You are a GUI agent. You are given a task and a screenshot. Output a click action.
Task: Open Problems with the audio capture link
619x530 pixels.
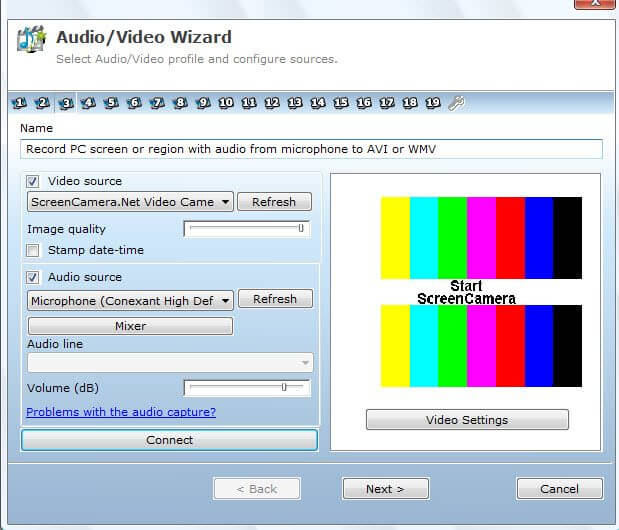(121, 412)
